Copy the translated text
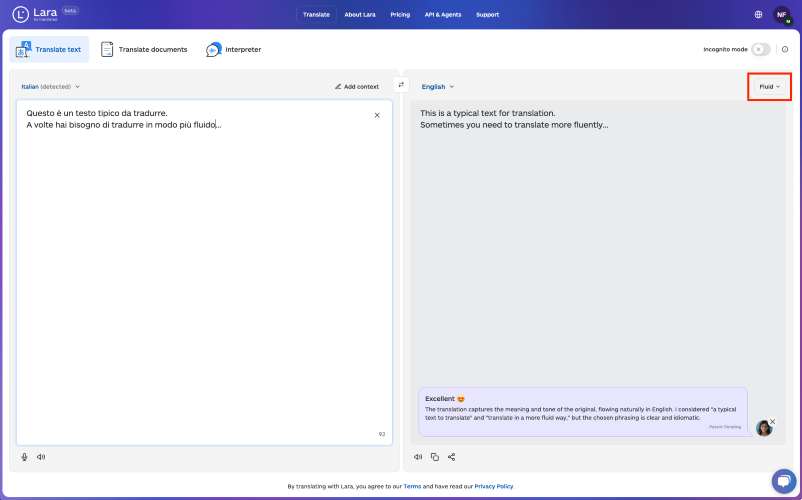802x500 pixels. point(435,457)
